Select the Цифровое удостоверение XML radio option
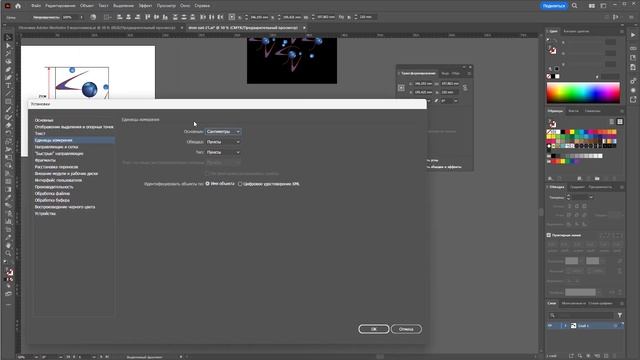This screenshot has width=640, height=360. coord(240,184)
